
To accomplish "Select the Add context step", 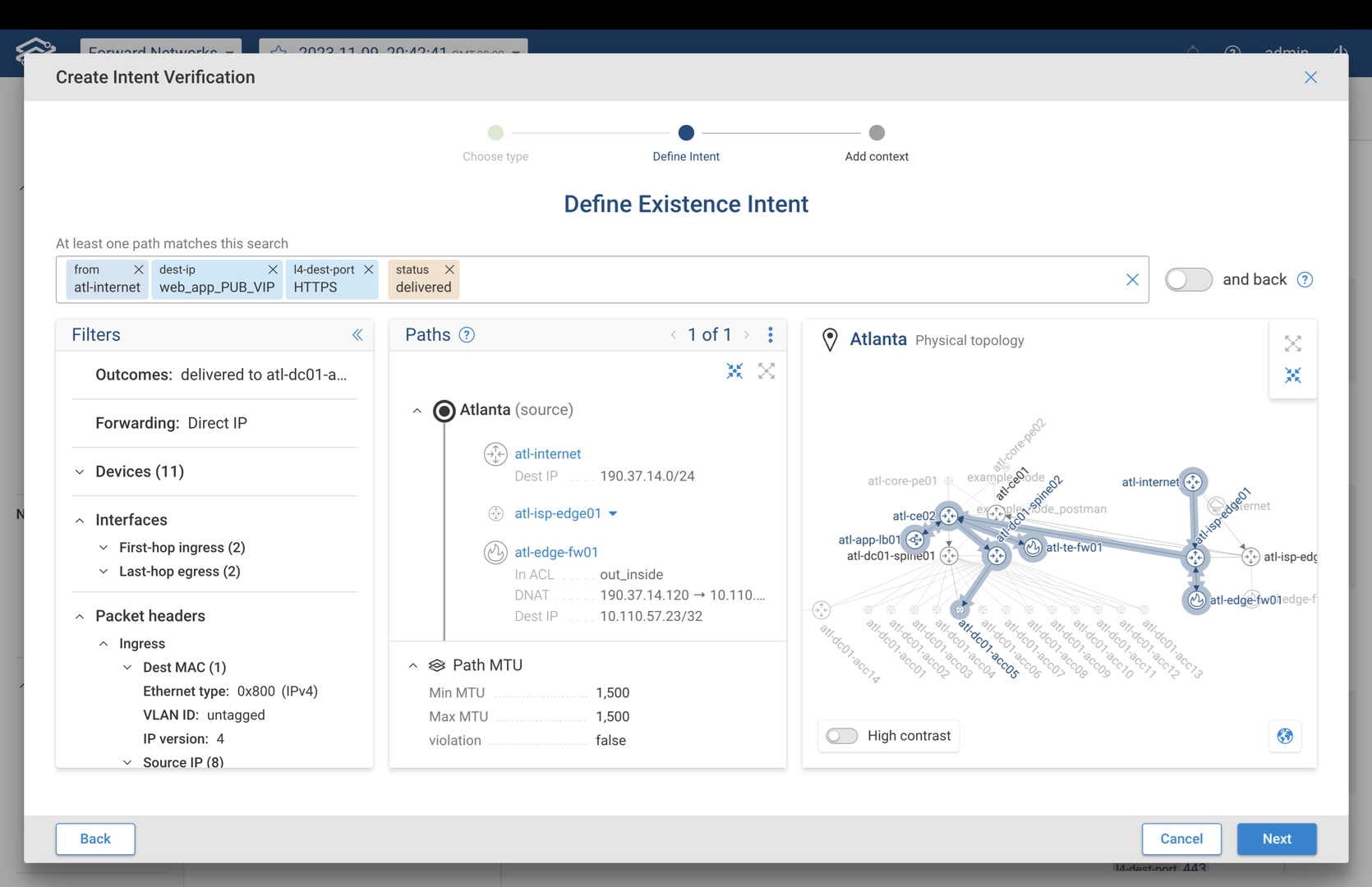I will pyautogui.click(x=877, y=133).
